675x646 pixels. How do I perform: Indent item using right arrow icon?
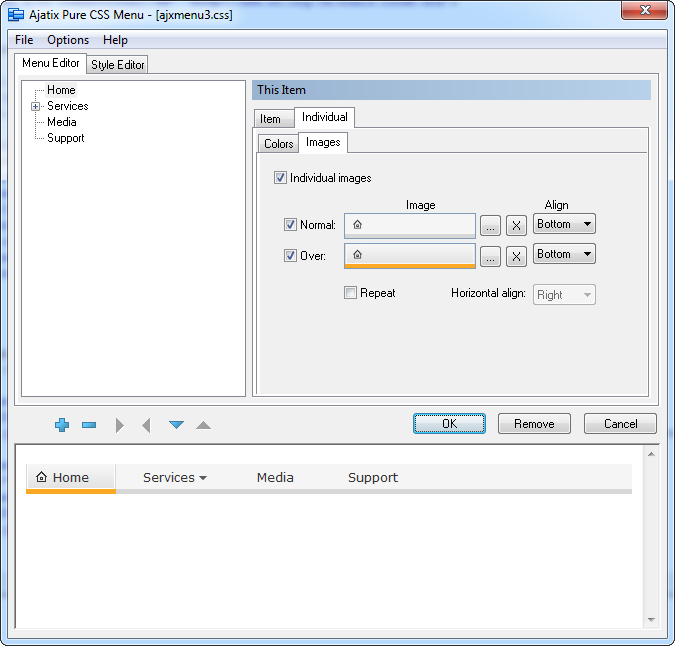click(x=120, y=425)
